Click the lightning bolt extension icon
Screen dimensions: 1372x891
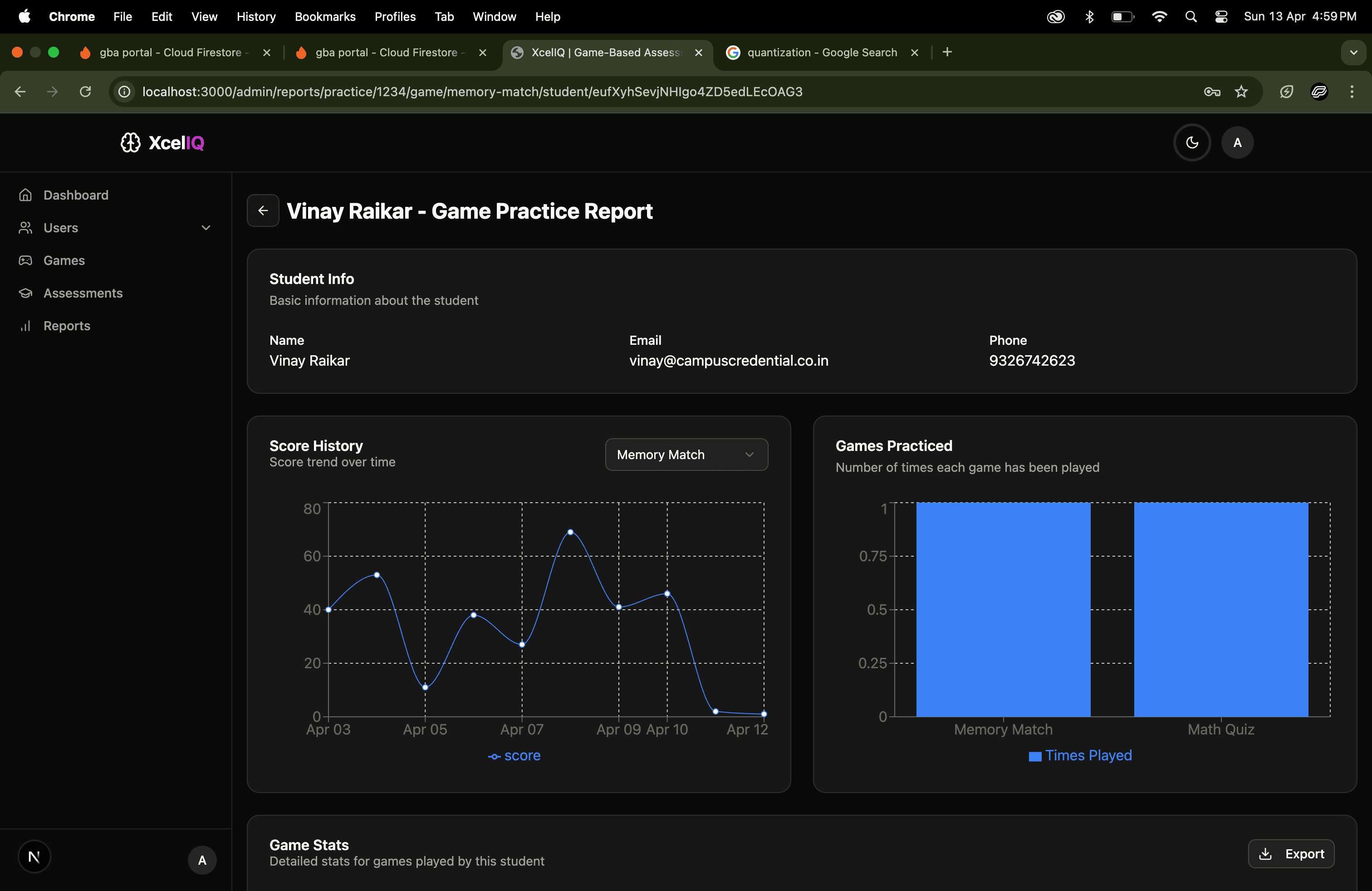1286,92
